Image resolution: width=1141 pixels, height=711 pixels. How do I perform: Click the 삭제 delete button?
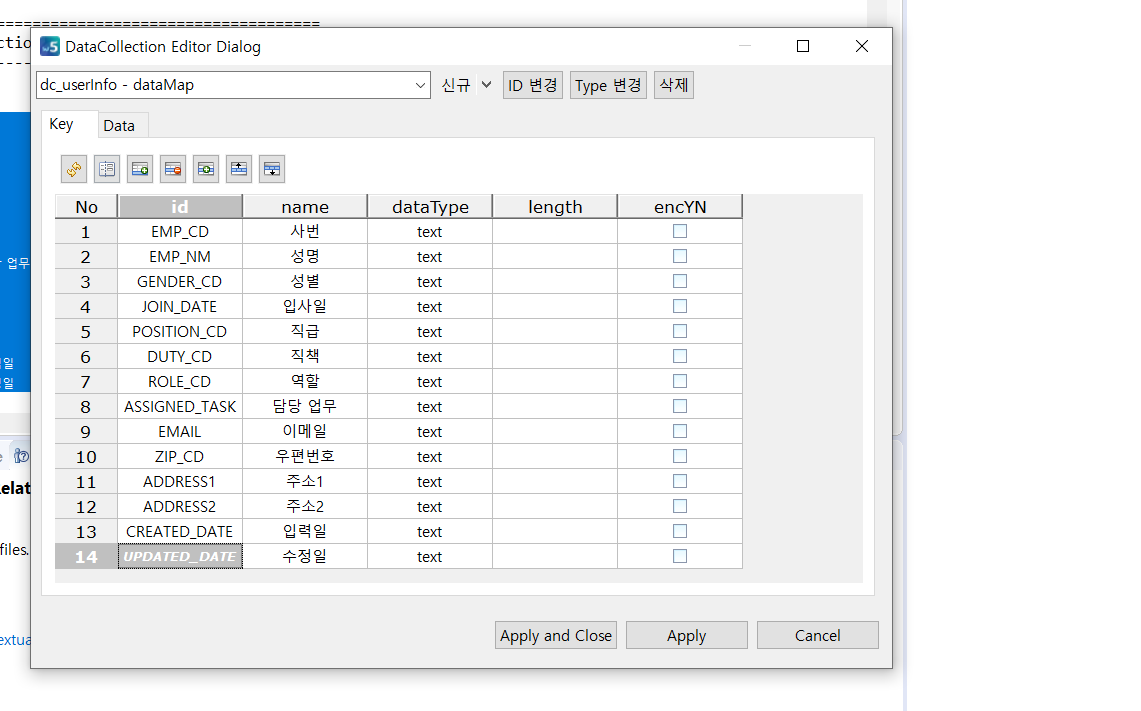674,85
